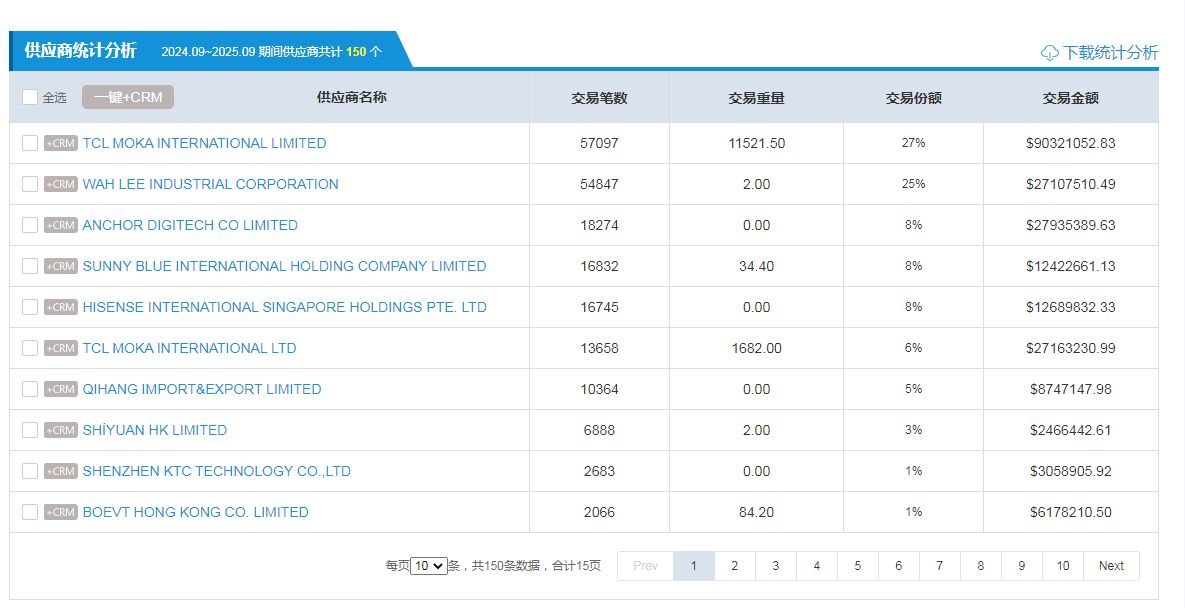1185x608 pixels.
Task: Click the 交易笔数 column header
Action: 599,98
